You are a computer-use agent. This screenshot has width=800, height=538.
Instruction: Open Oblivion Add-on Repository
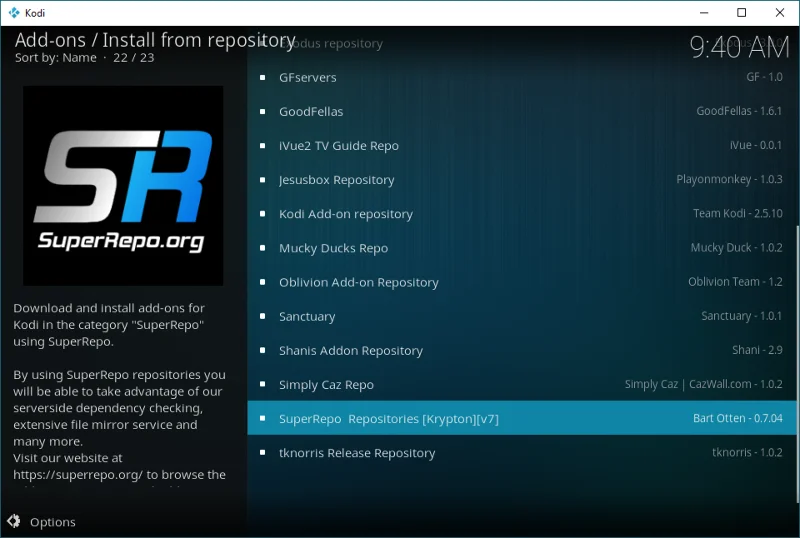[x=522, y=282]
